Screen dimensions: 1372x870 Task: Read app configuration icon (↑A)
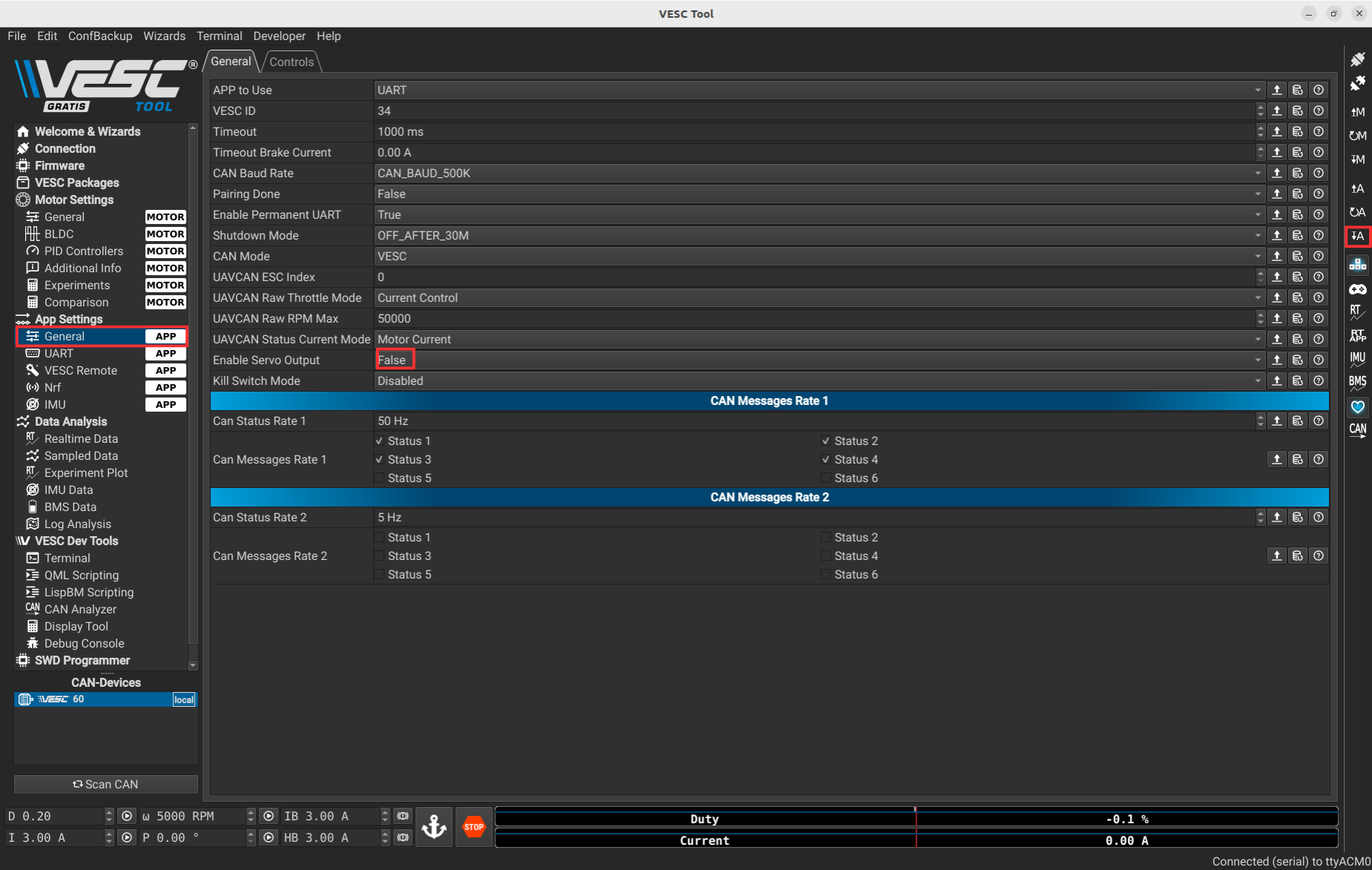click(1357, 188)
